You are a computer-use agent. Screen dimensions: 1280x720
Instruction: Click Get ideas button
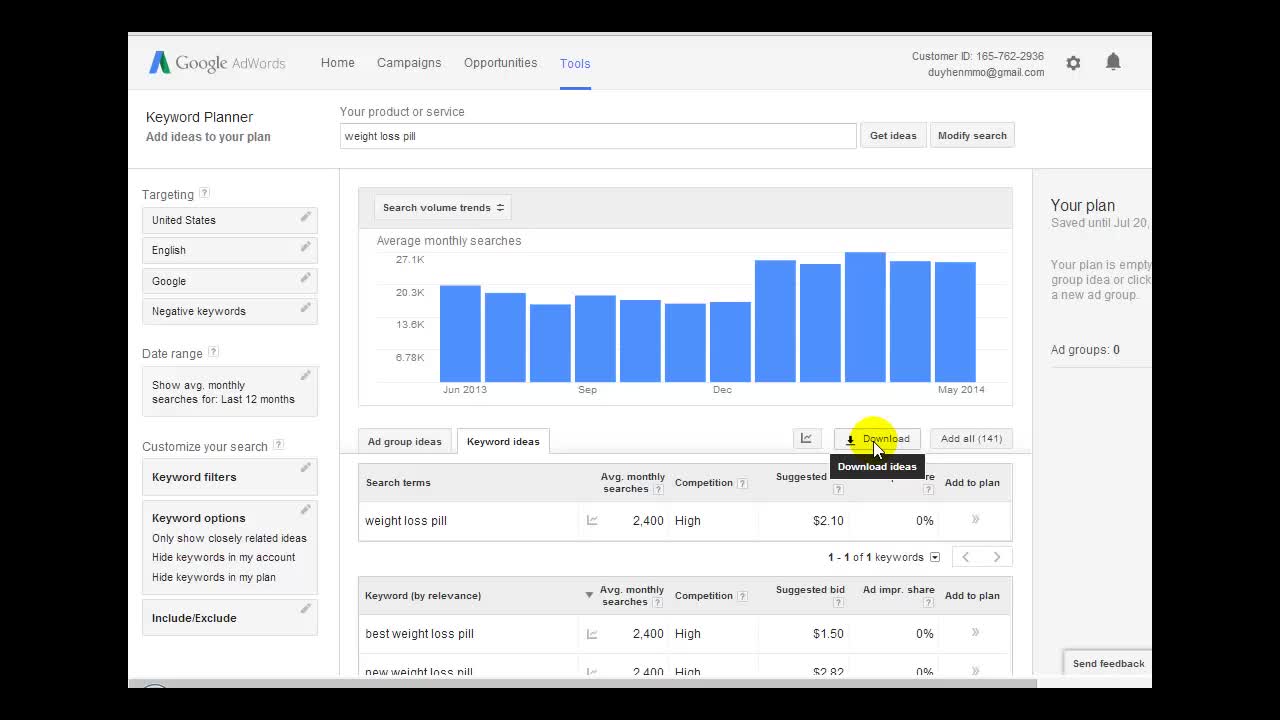point(893,136)
